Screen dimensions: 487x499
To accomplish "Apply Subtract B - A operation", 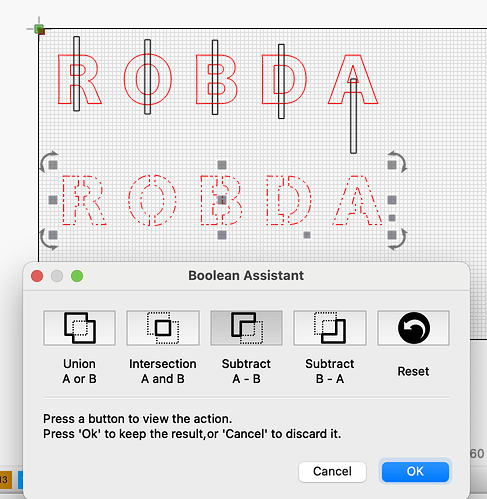I will [x=330, y=328].
